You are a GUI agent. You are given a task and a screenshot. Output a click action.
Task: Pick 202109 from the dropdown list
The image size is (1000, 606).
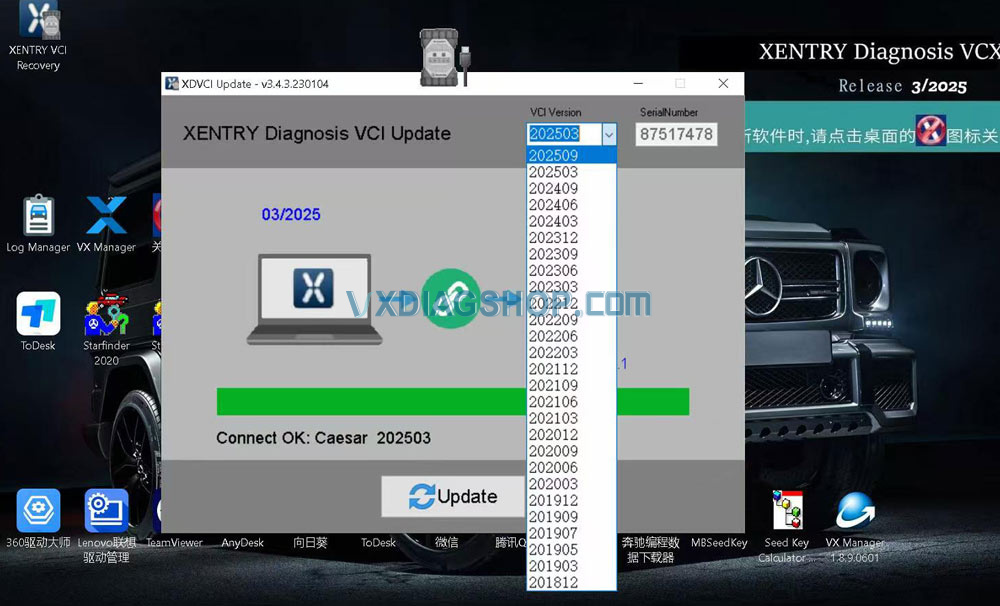point(571,385)
